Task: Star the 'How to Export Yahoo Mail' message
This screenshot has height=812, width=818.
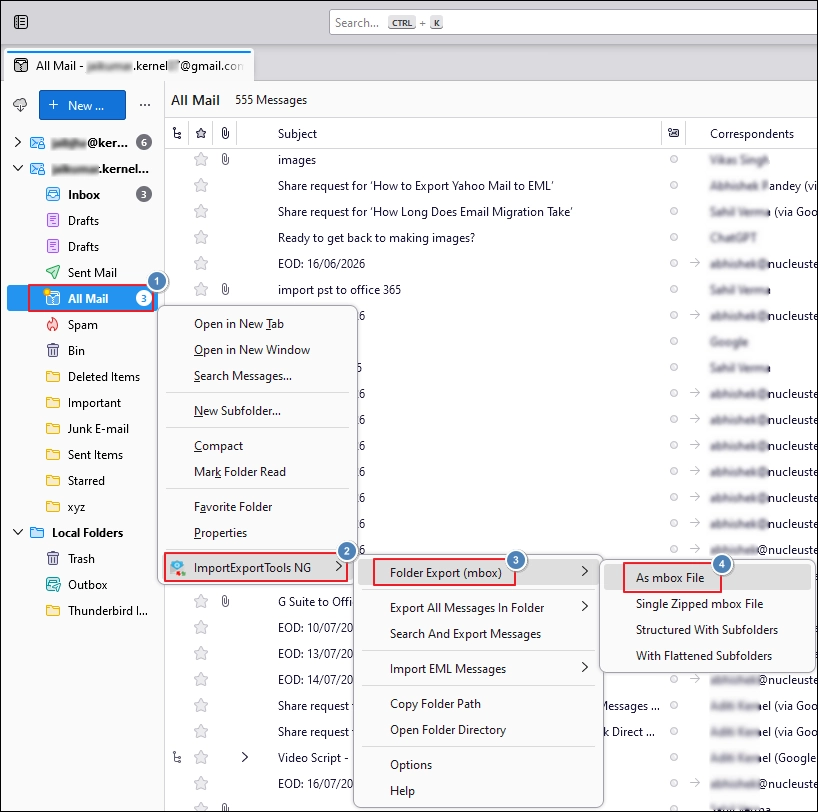Action: [201, 185]
